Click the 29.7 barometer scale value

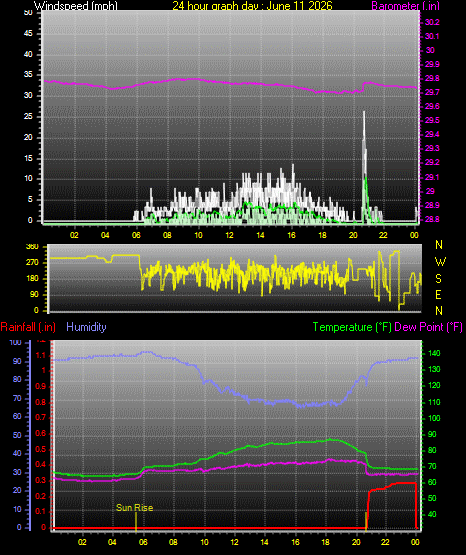click(432, 92)
